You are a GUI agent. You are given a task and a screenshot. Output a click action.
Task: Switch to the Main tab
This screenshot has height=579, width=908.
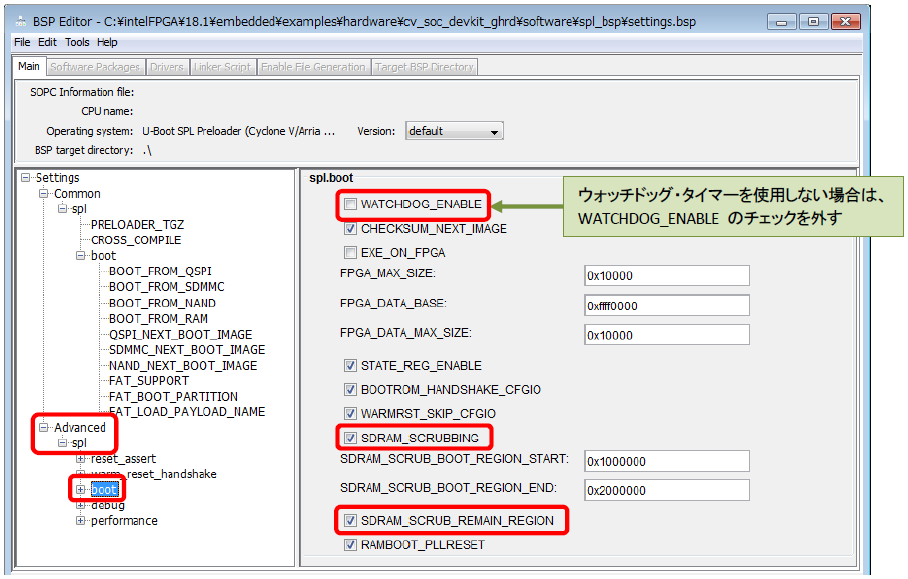click(29, 67)
